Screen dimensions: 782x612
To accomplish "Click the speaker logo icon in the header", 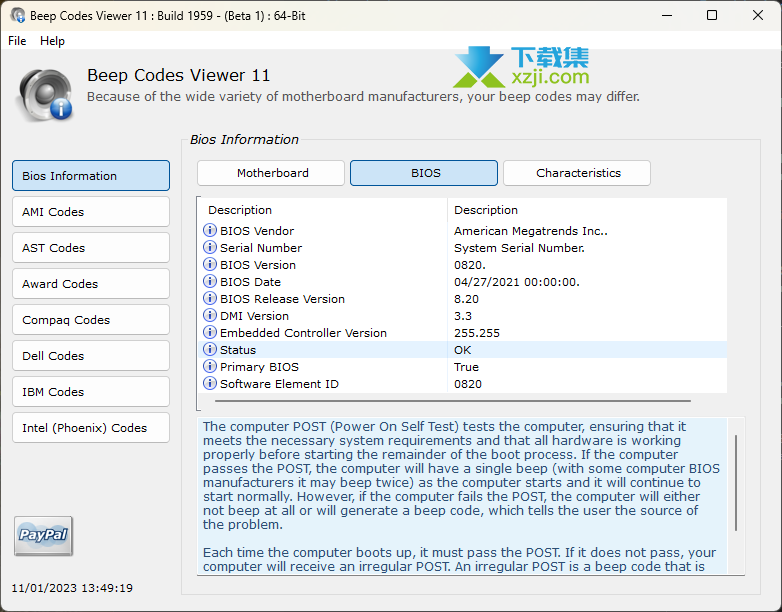I will tap(45, 95).
